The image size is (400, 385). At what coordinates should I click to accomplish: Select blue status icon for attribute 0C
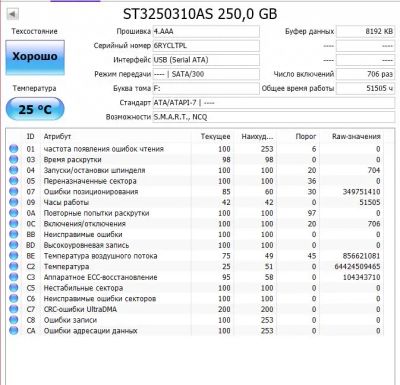tap(14, 223)
